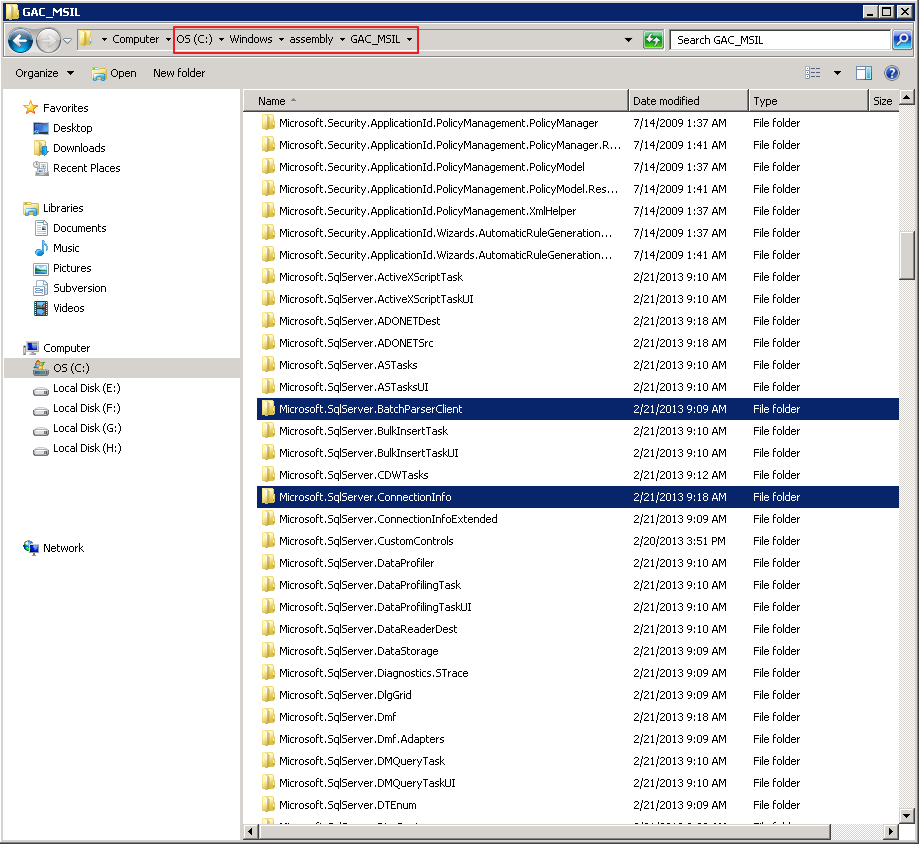The image size is (919, 844).
Task: Open the Organize menu
Action: click(45, 73)
